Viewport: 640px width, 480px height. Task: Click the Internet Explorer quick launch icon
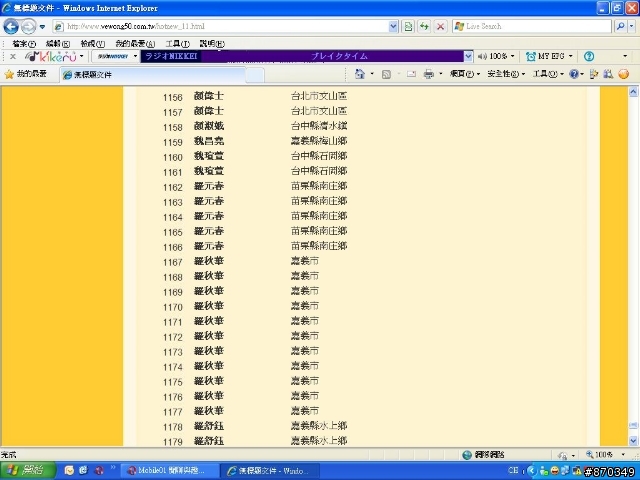tap(84, 470)
